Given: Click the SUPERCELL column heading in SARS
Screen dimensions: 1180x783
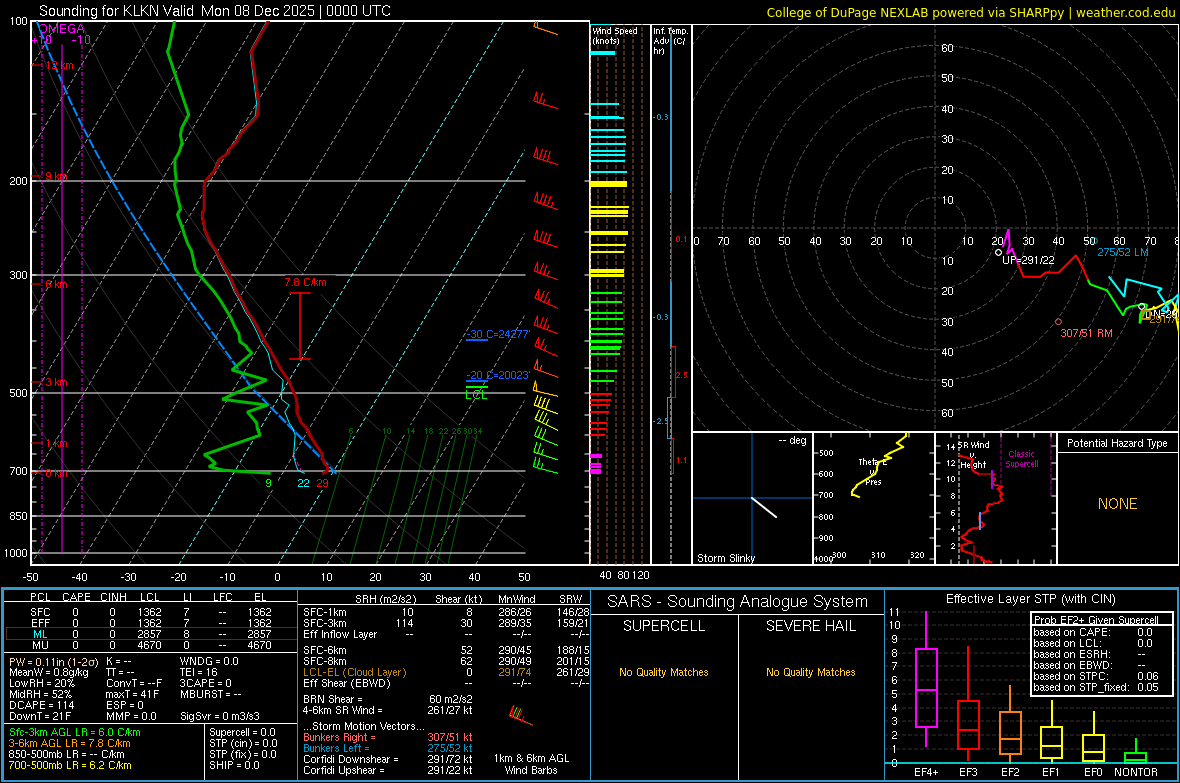Looking at the screenshot, I should (x=664, y=626).
